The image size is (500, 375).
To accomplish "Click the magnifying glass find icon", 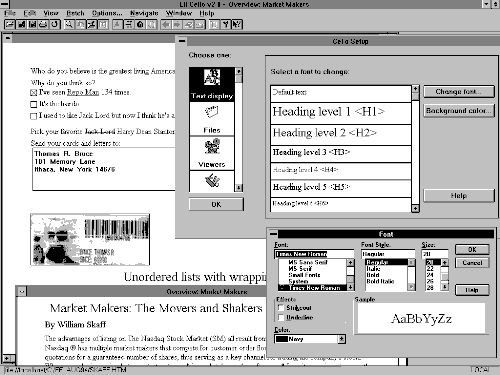I will point(69,24).
